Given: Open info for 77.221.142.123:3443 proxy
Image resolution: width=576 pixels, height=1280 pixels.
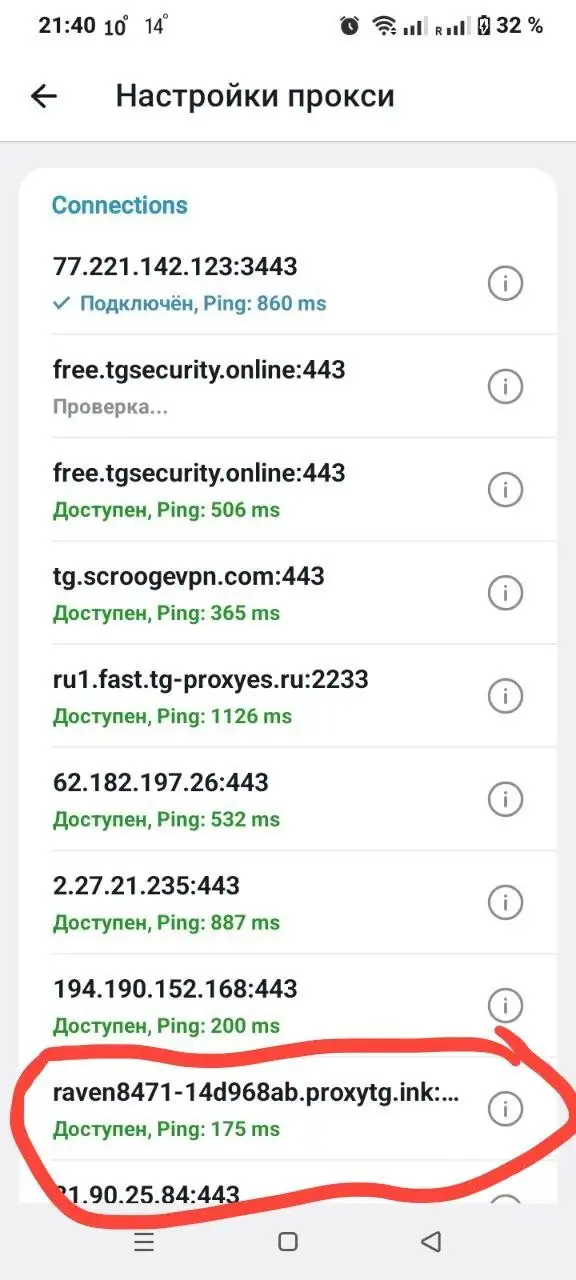Looking at the screenshot, I should 506,283.
